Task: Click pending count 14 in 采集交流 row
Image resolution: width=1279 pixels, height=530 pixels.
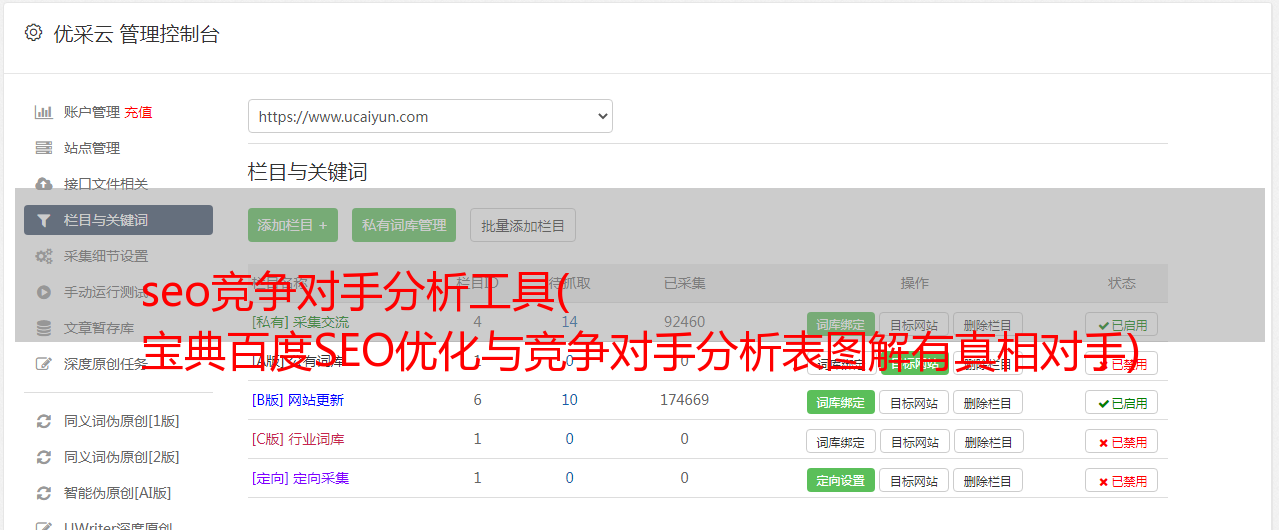Action: click(569, 322)
